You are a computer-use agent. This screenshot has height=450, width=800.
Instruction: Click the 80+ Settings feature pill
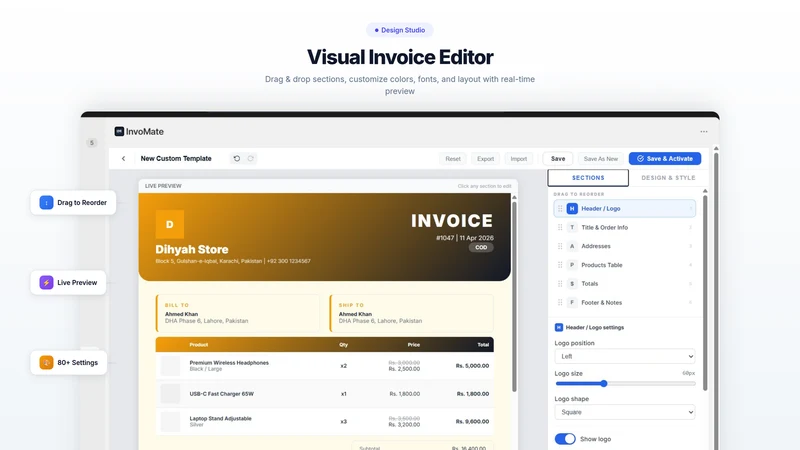[x=69, y=363]
